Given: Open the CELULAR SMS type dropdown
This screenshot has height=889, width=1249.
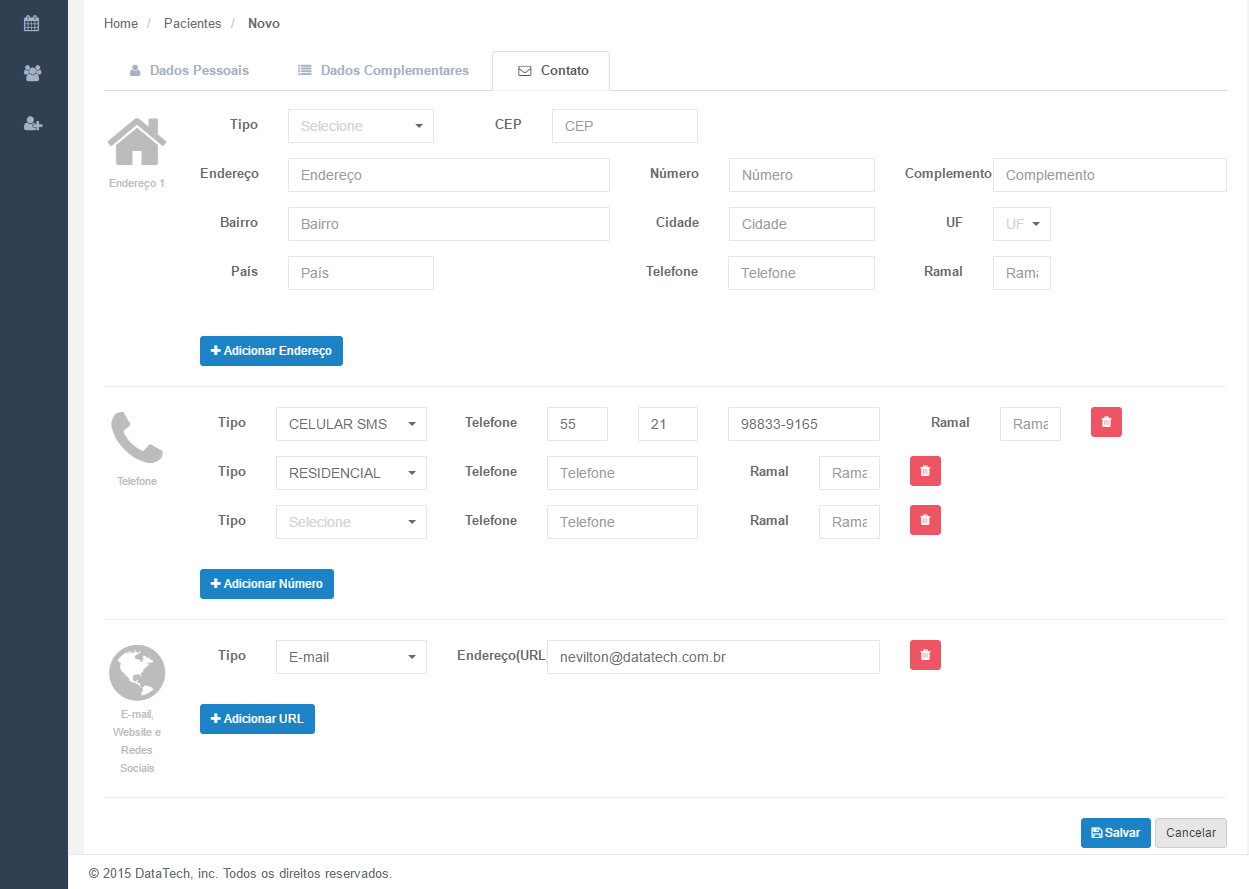Looking at the screenshot, I should 351,424.
